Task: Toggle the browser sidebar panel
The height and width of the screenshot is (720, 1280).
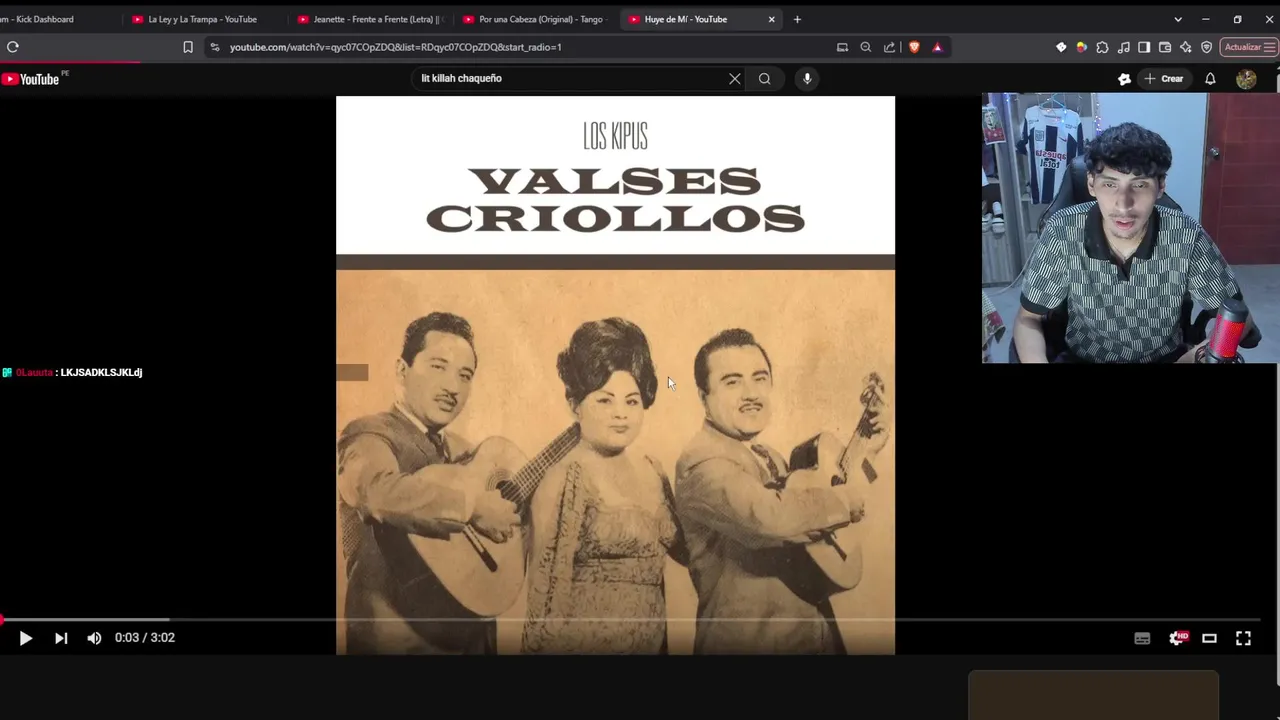Action: coord(1144,47)
